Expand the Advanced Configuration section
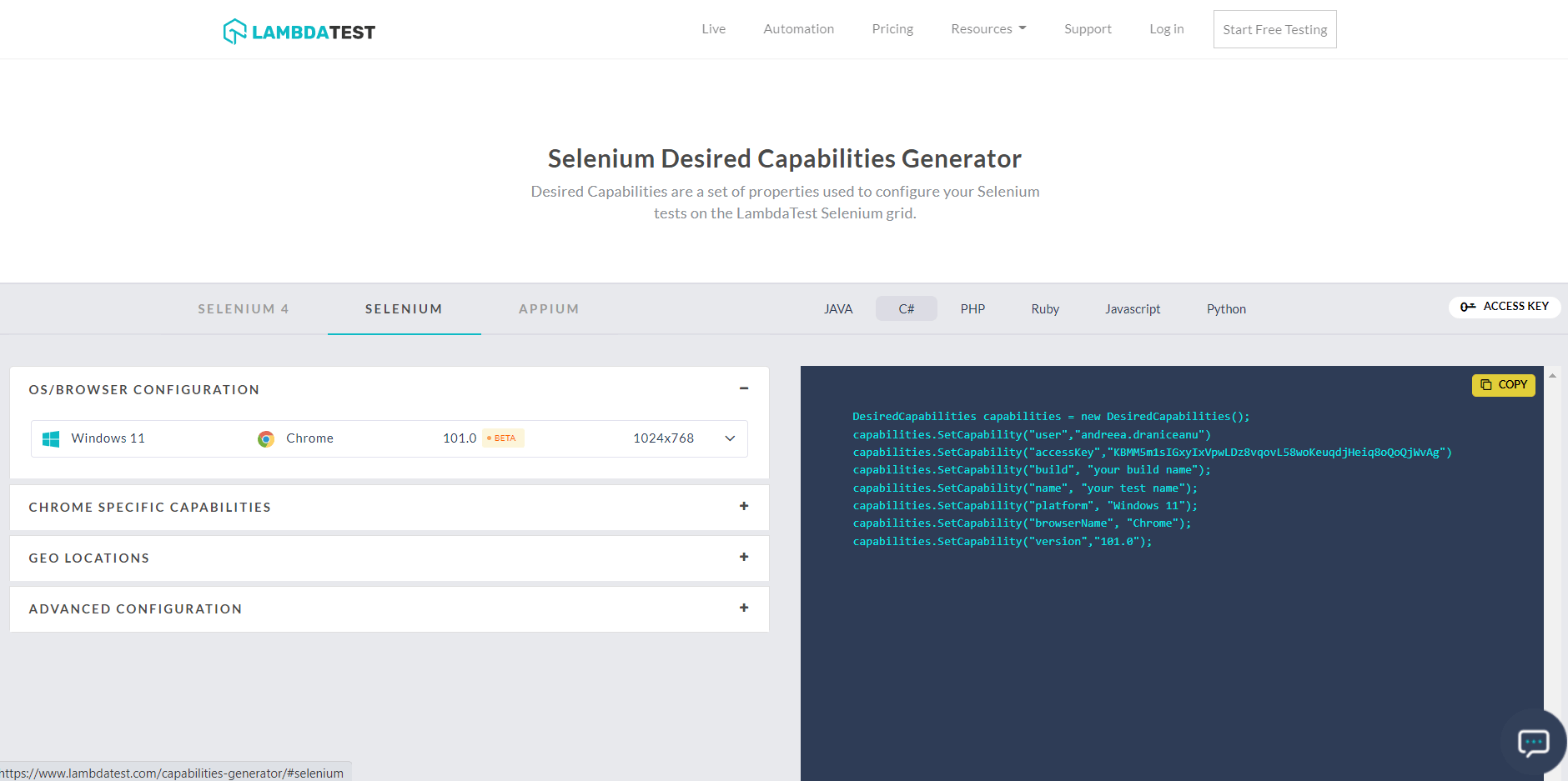 (x=743, y=608)
